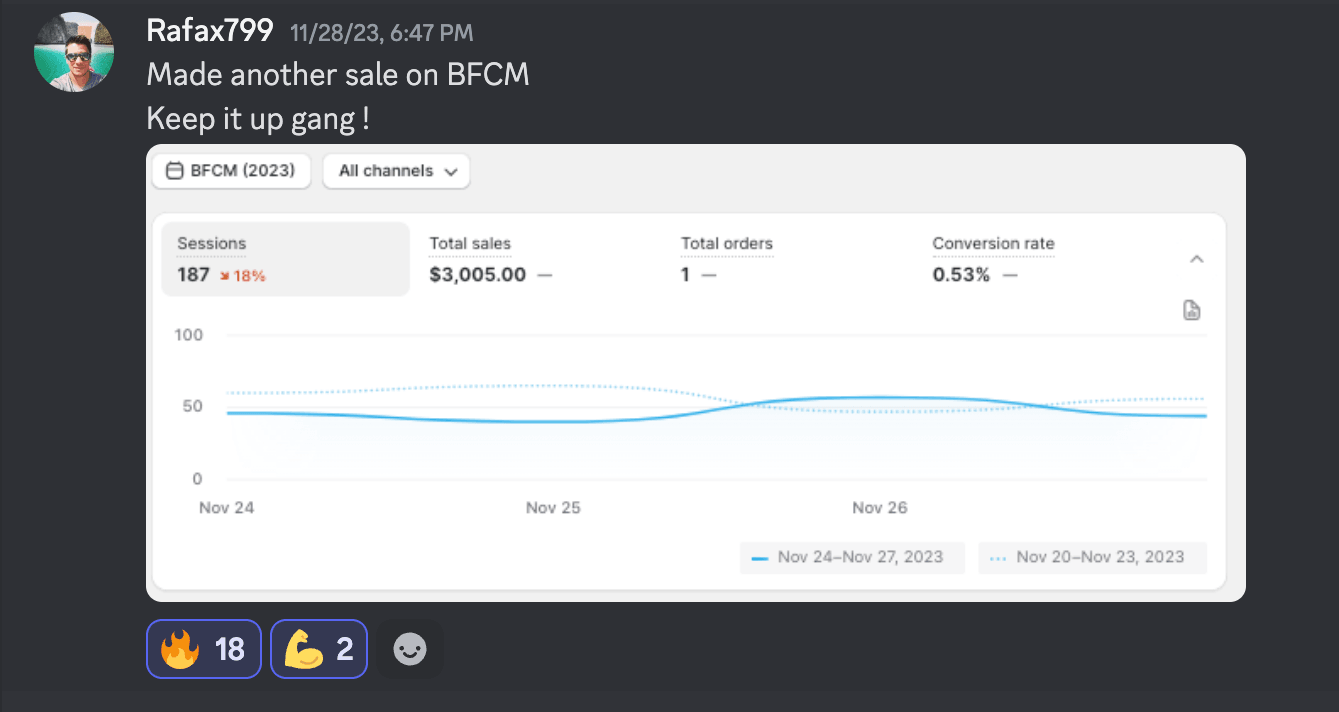Screen dimensions: 1339x712
Task: Toggle the fire emoji reaction
Action: coord(204,650)
